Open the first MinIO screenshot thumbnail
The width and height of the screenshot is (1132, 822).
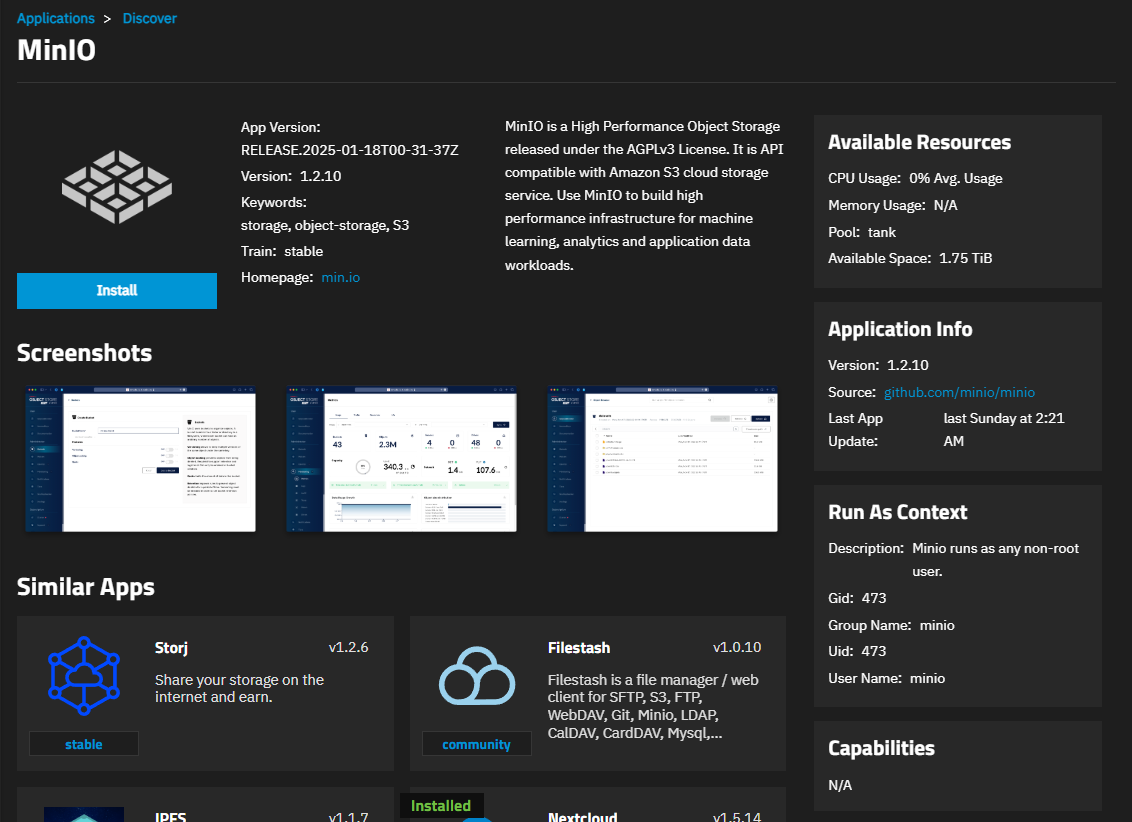140,459
